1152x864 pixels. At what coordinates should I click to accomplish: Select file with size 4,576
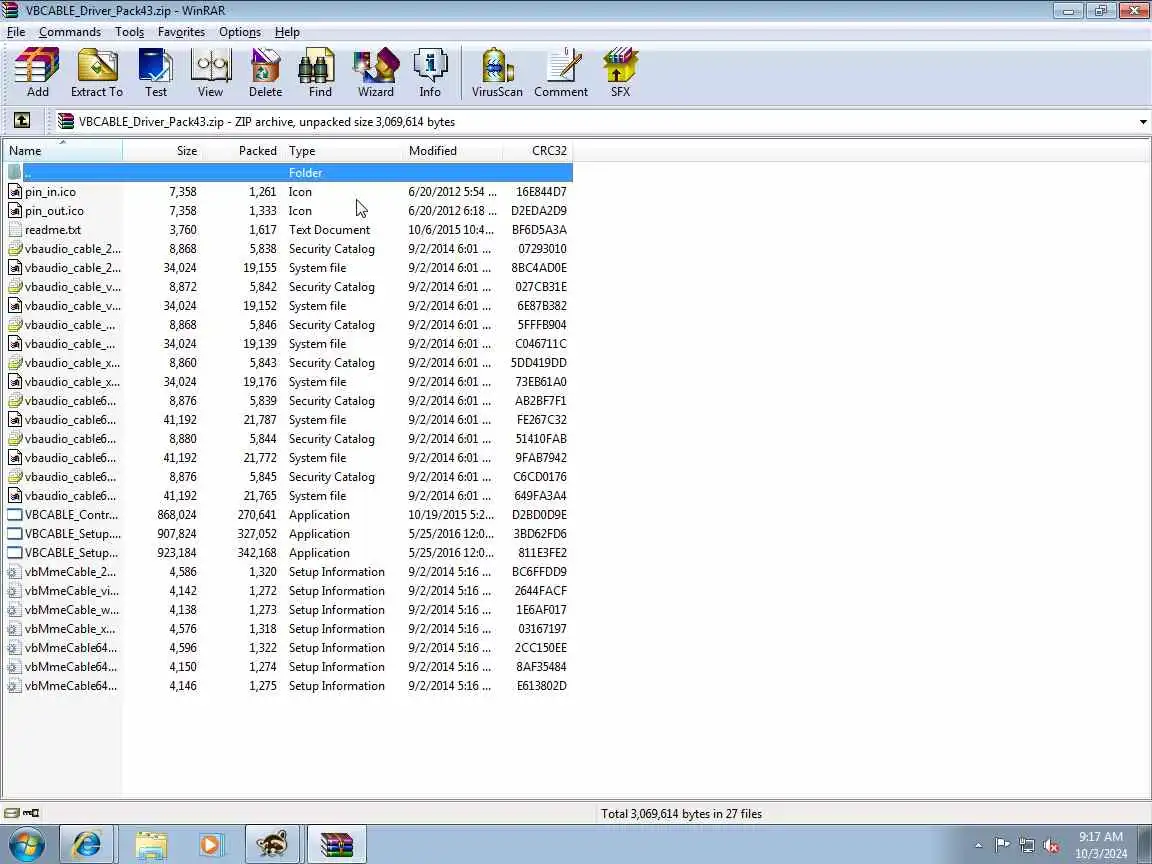[288, 629]
